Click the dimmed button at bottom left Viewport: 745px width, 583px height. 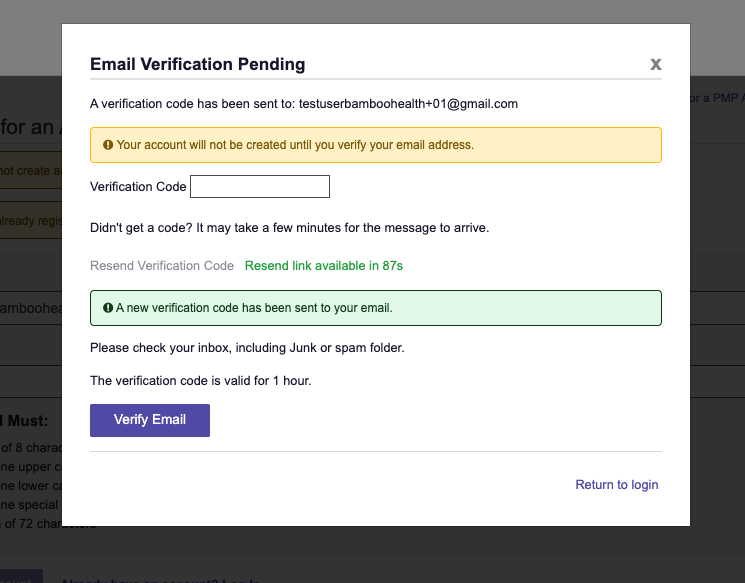click(21, 576)
